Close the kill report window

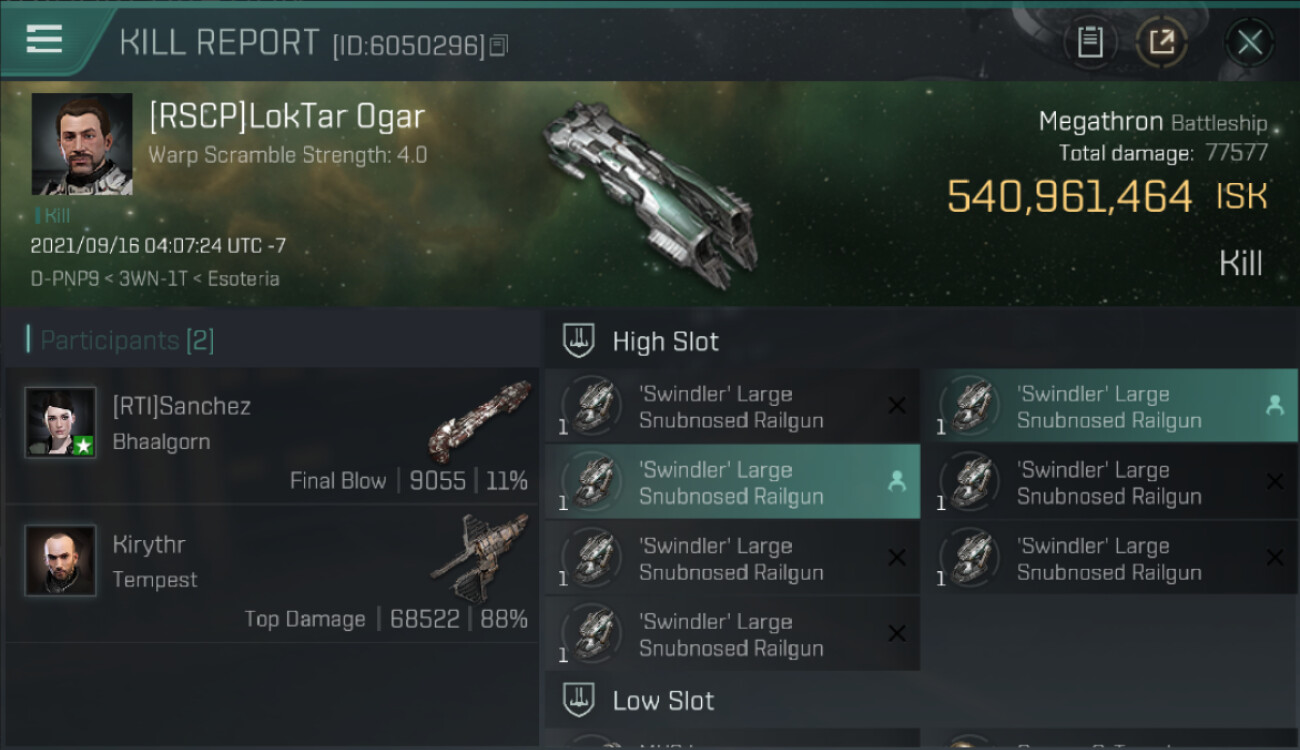(x=1249, y=43)
